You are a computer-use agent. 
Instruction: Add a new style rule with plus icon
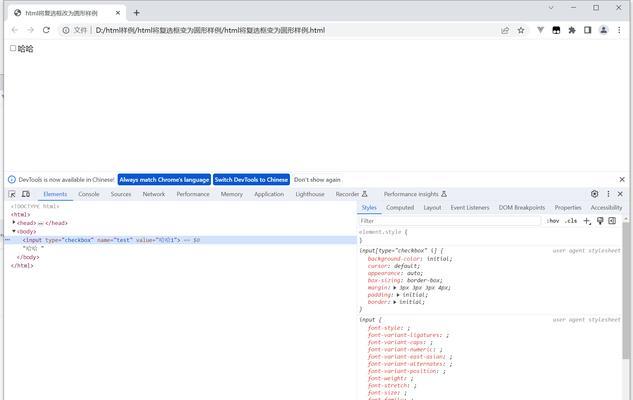pos(587,221)
